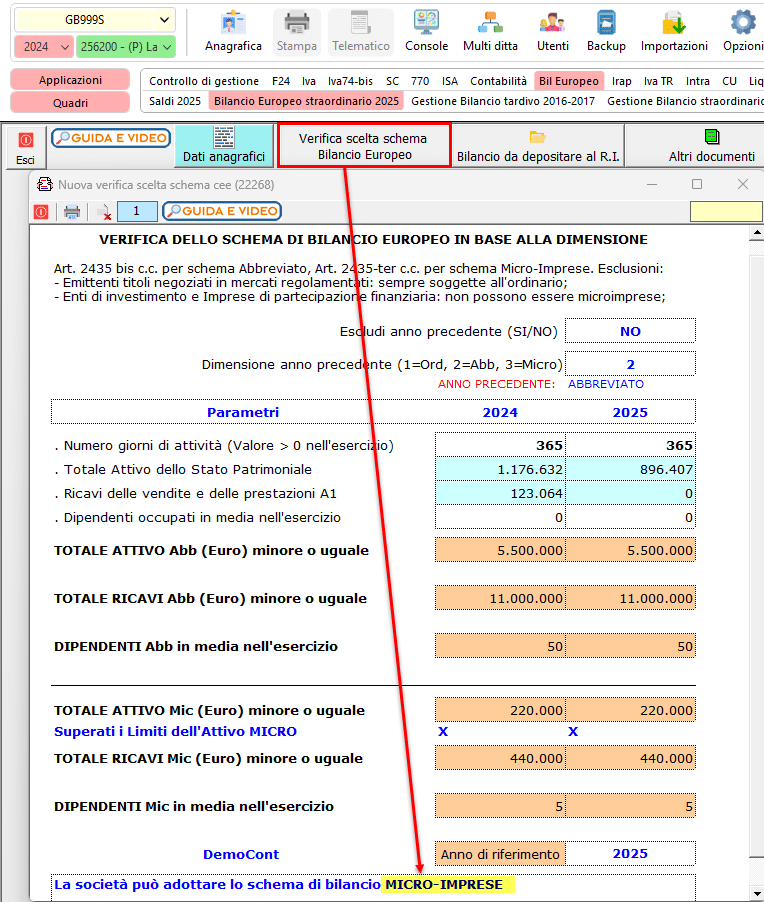764x902 pixels.
Task: Open the Iva74-bis menu
Action: [350, 81]
